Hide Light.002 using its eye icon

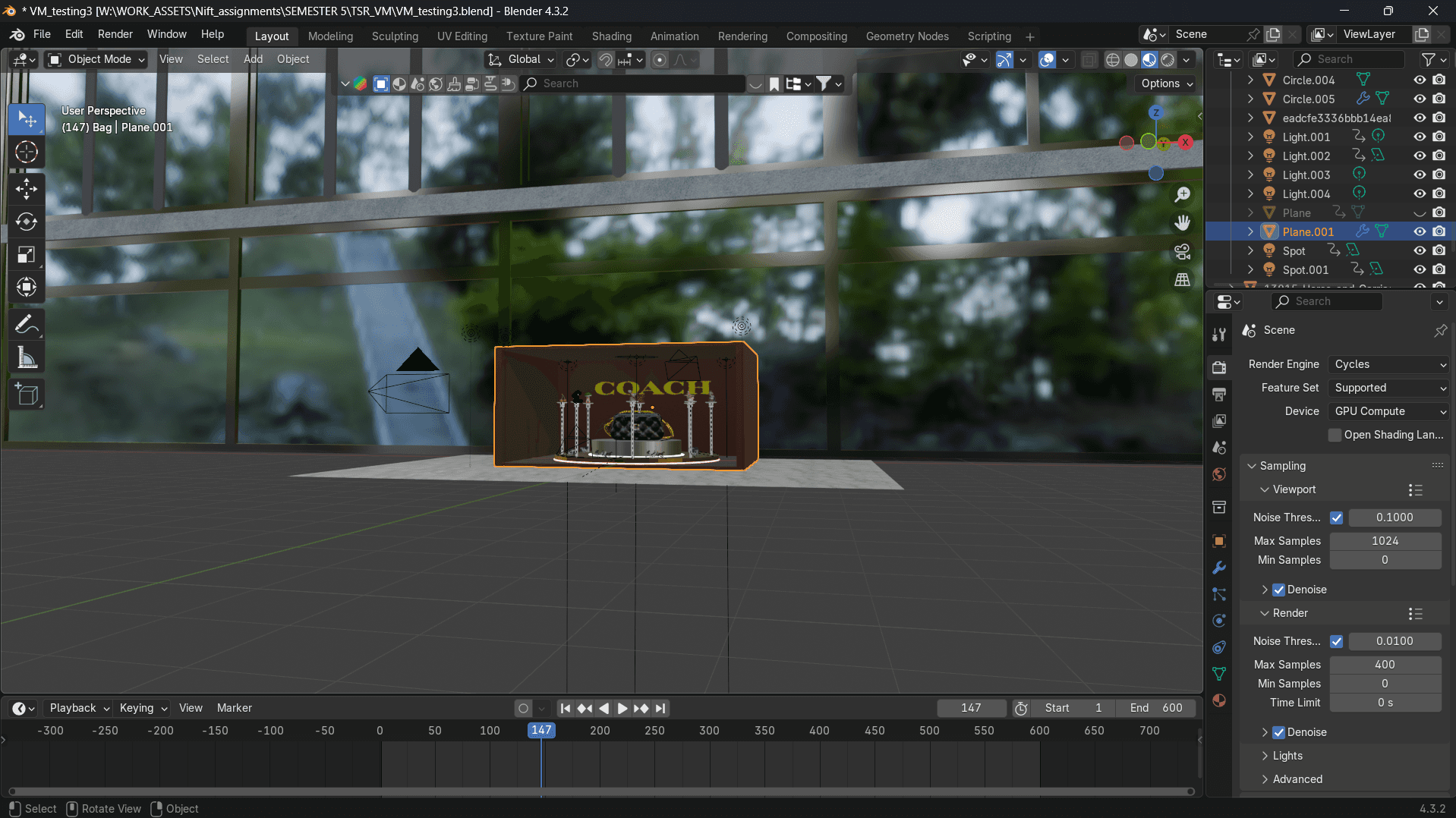click(x=1420, y=156)
